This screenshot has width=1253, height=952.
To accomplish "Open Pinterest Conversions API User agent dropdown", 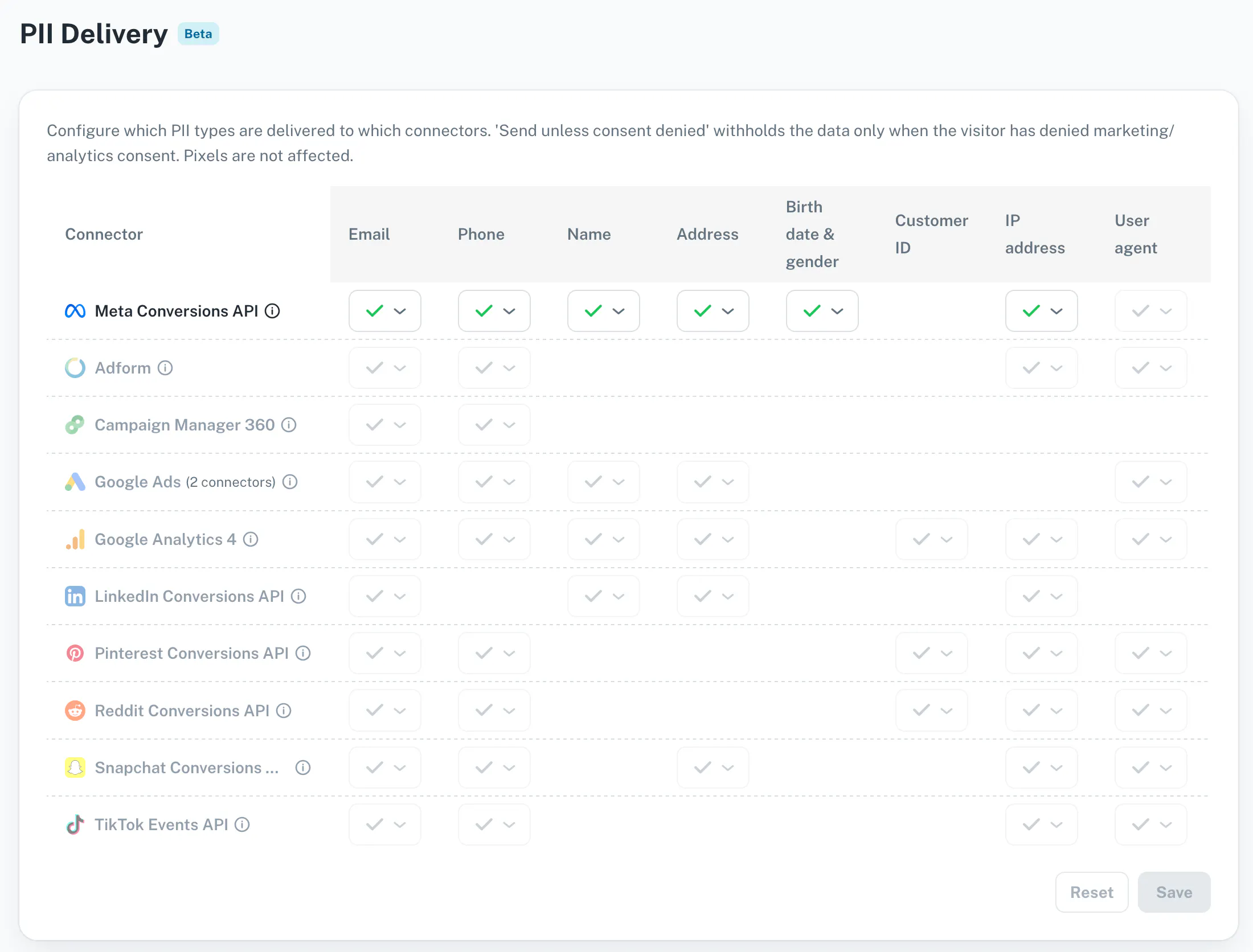I will (1151, 653).
